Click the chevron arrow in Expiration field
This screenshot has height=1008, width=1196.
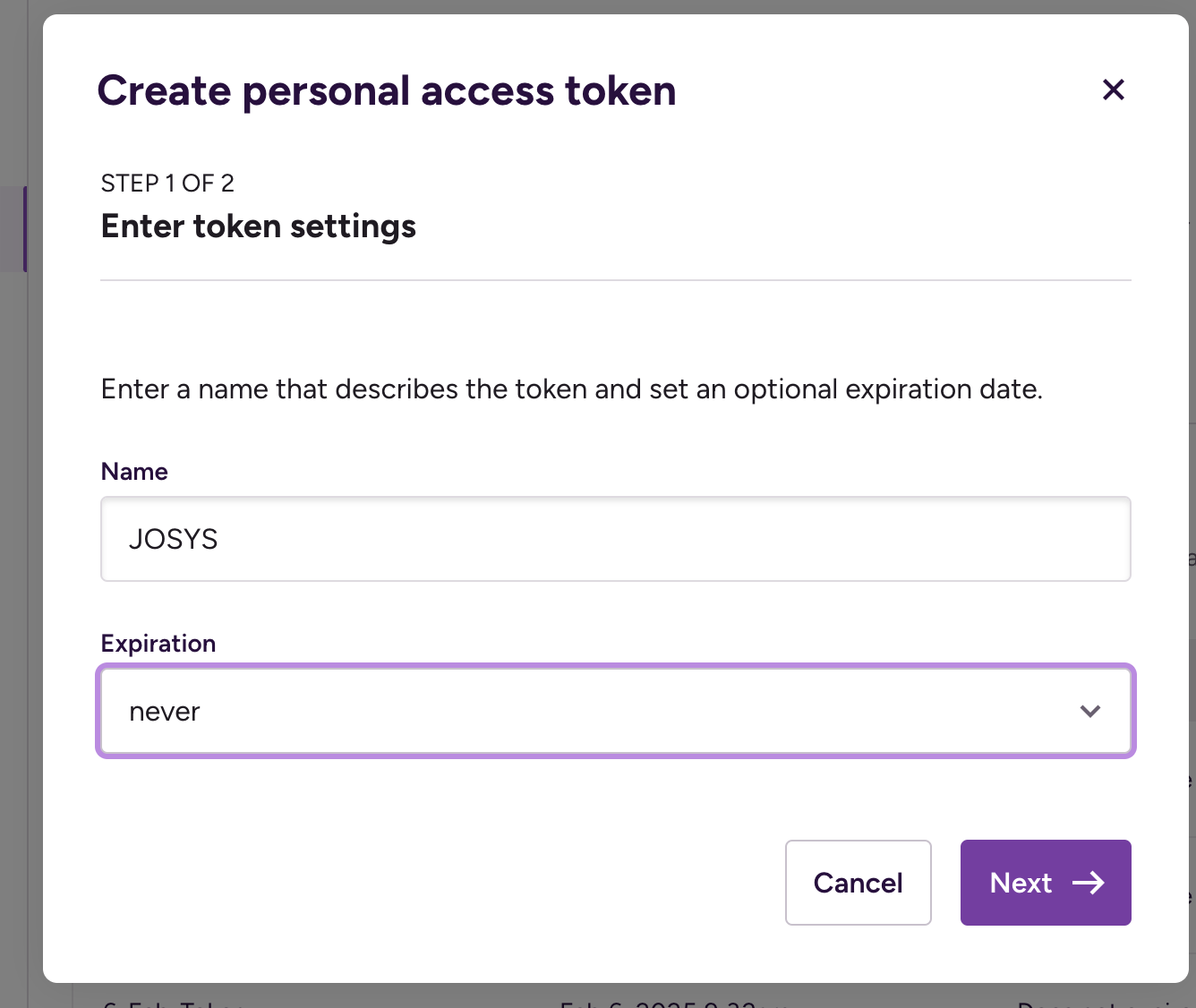(1089, 711)
